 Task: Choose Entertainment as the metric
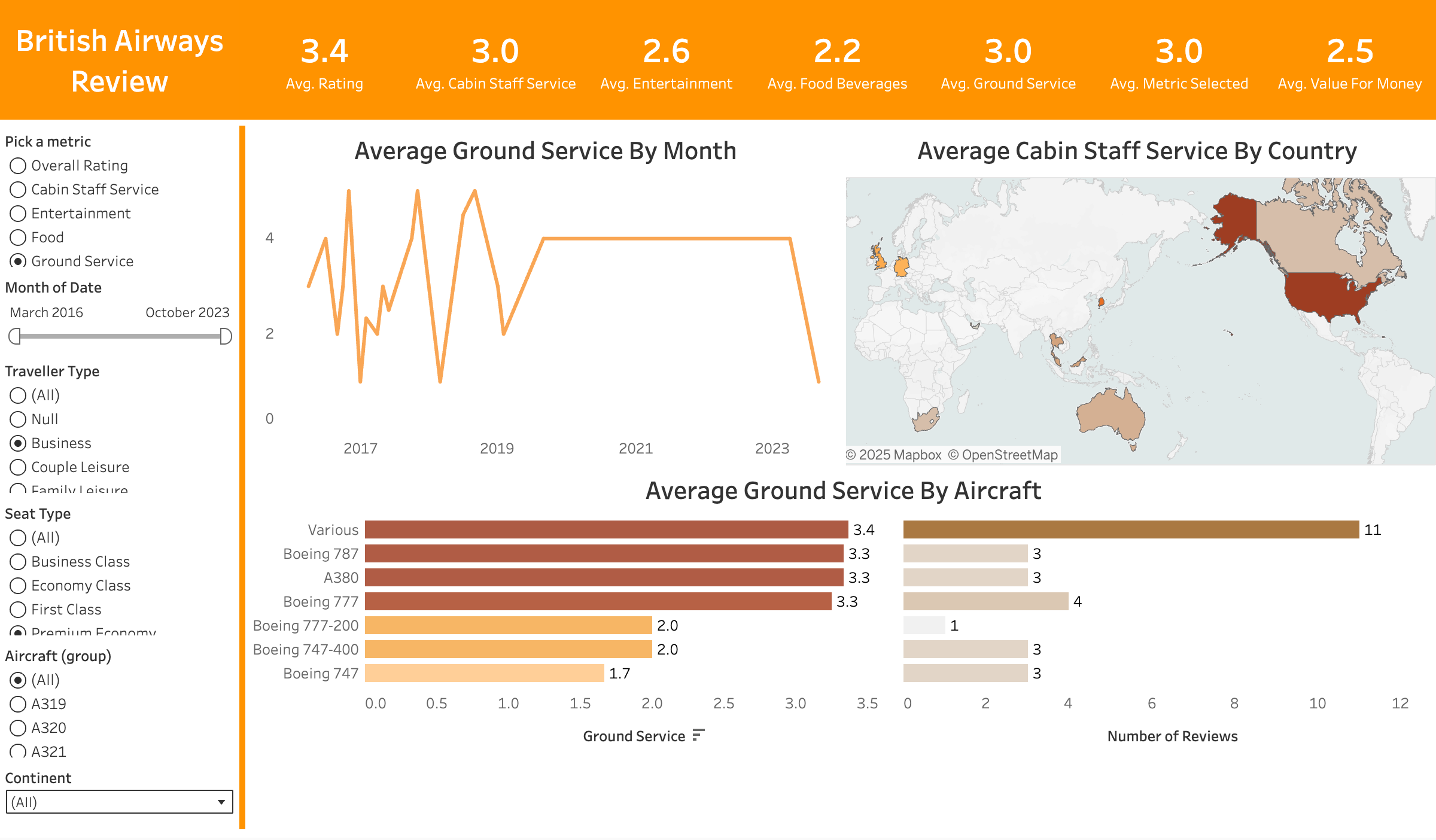coord(18,214)
